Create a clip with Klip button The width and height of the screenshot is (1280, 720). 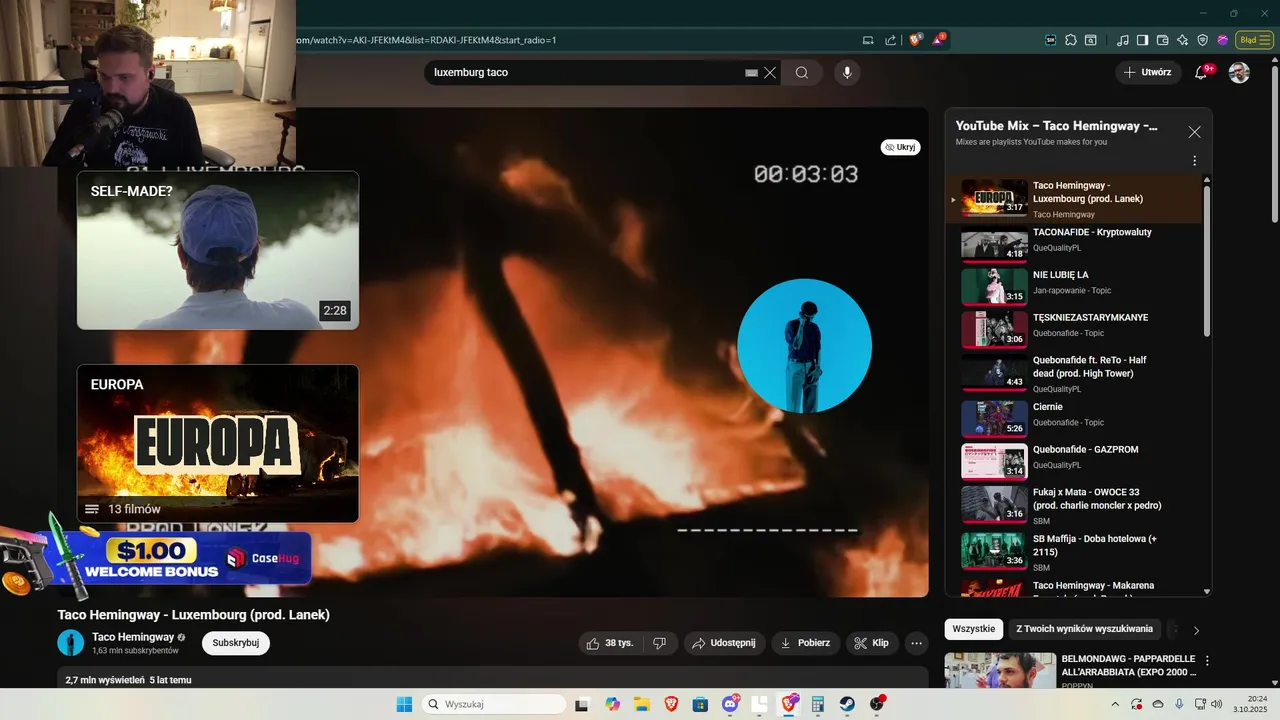(872, 643)
